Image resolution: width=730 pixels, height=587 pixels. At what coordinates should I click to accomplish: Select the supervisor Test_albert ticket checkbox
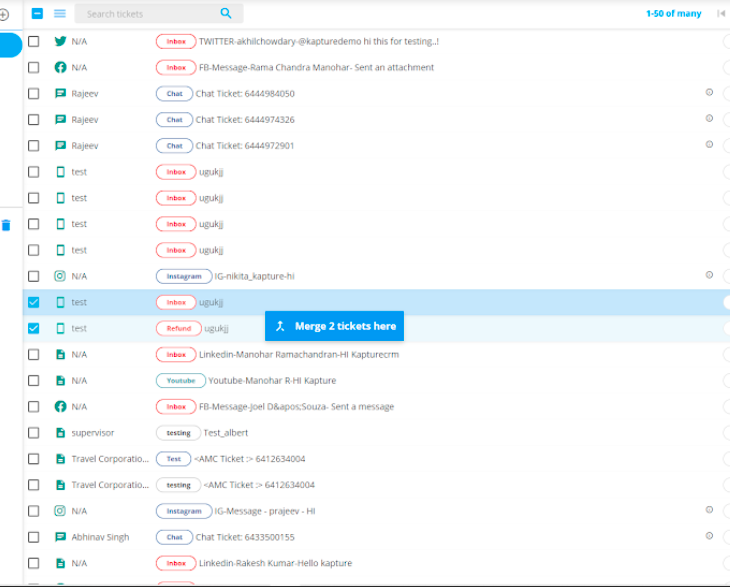[34, 432]
